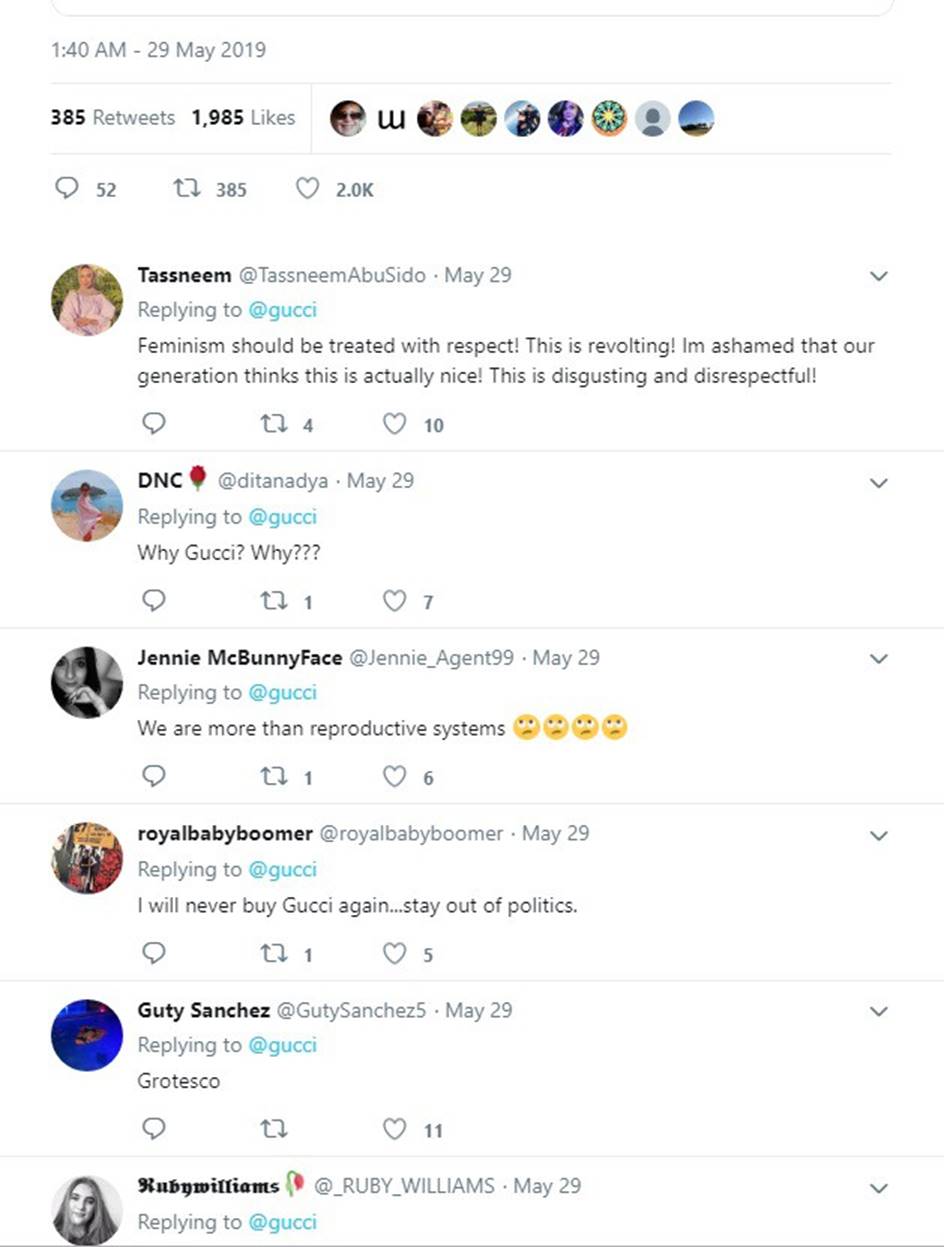Image resolution: width=944 pixels, height=1247 pixels.
Task: Open Tassneem's profile picture
Action: click(x=86, y=299)
